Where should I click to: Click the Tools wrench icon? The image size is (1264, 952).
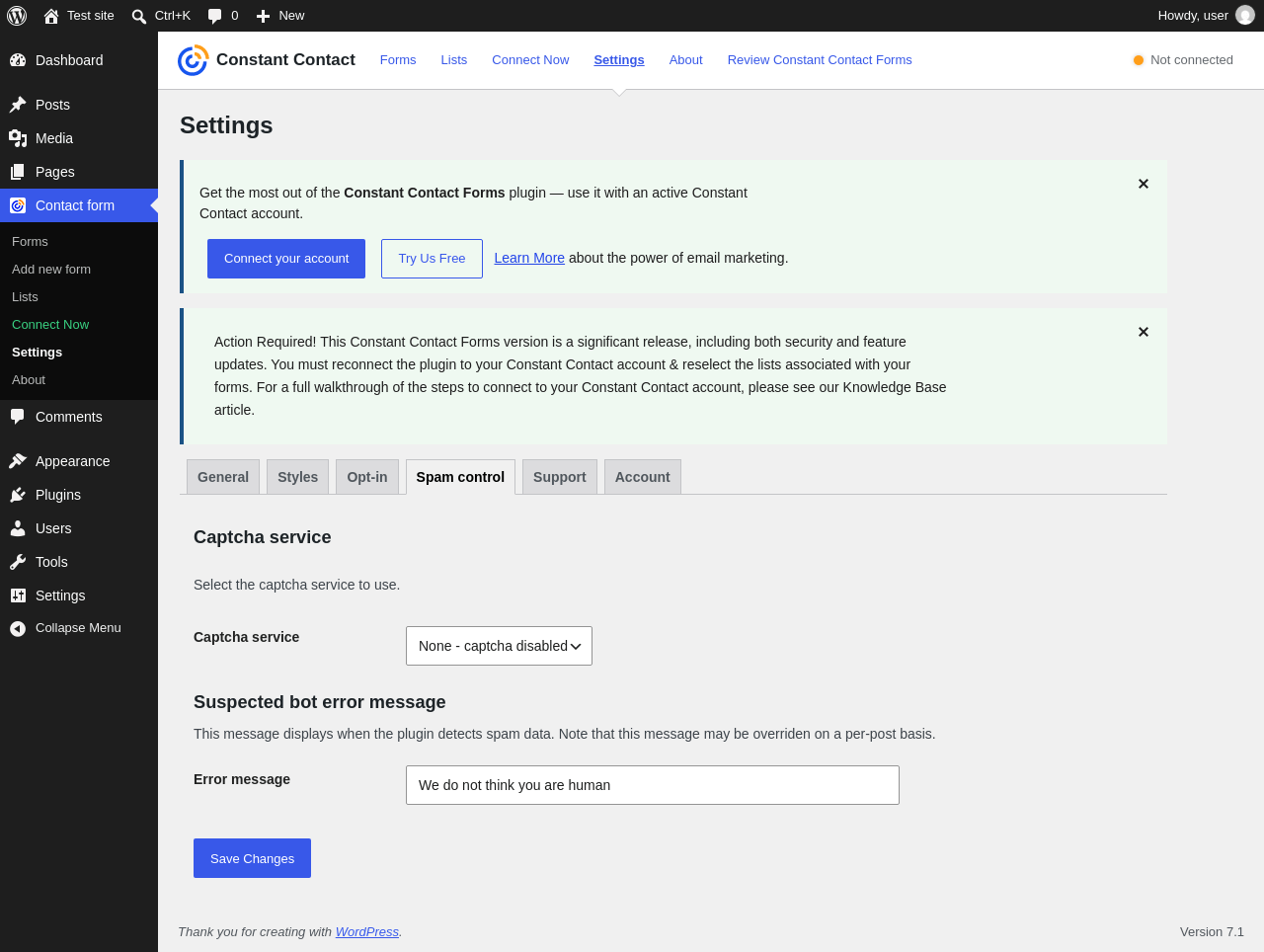click(x=18, y=562)
